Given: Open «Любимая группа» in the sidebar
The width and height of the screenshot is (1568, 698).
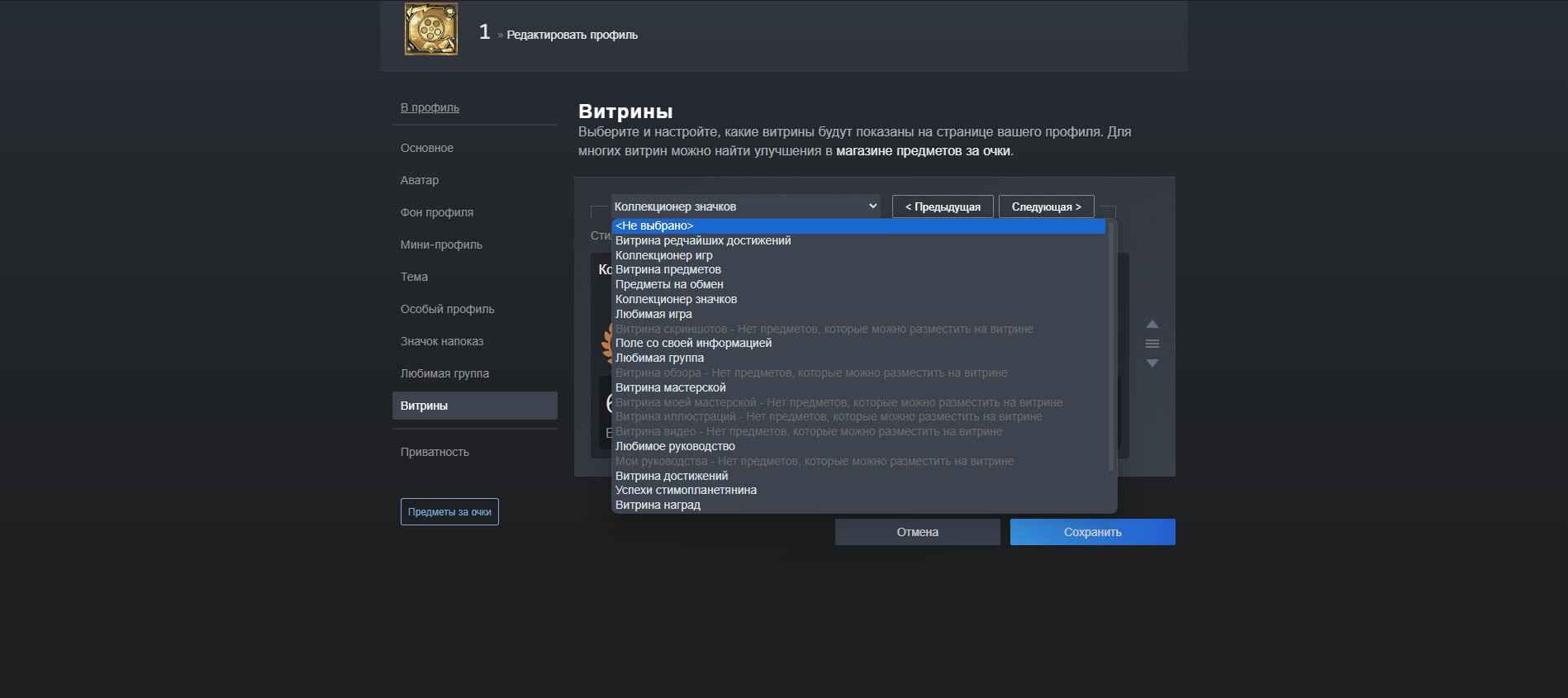Looking at the screenshot, I should point(475,373).
